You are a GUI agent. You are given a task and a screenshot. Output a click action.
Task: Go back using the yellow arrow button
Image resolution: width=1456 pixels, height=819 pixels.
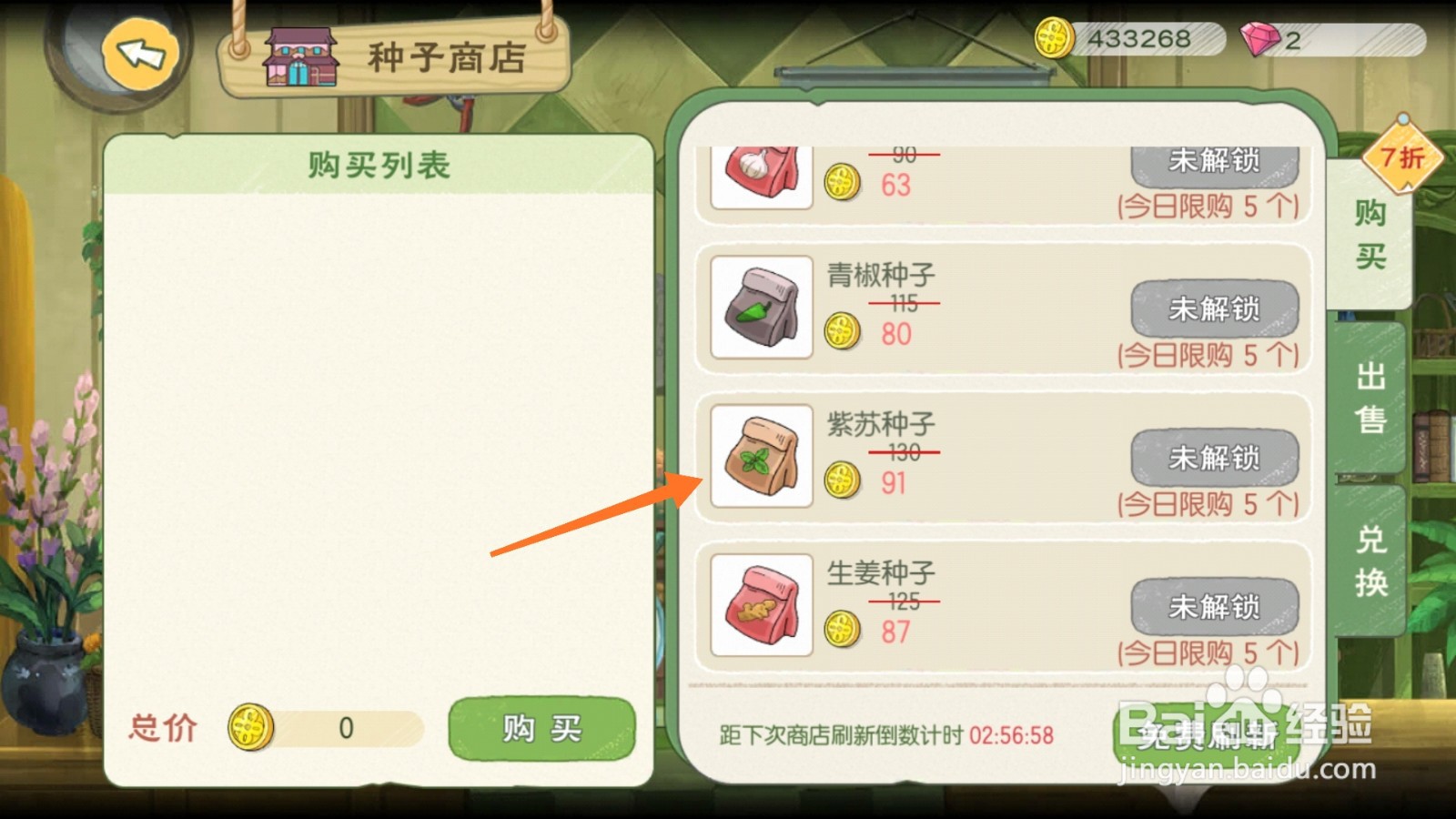coord(140,53)
